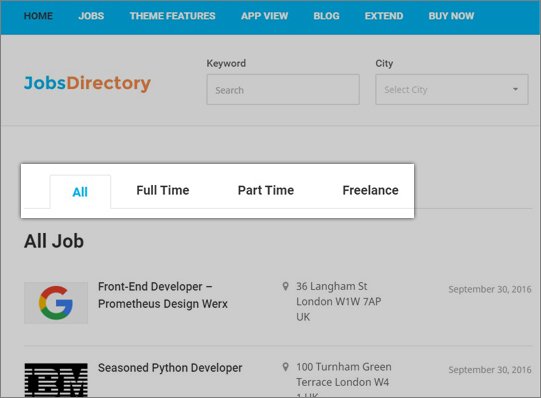
Task: Click the date on the Seasoned Python Developer row
Action: 490,370
